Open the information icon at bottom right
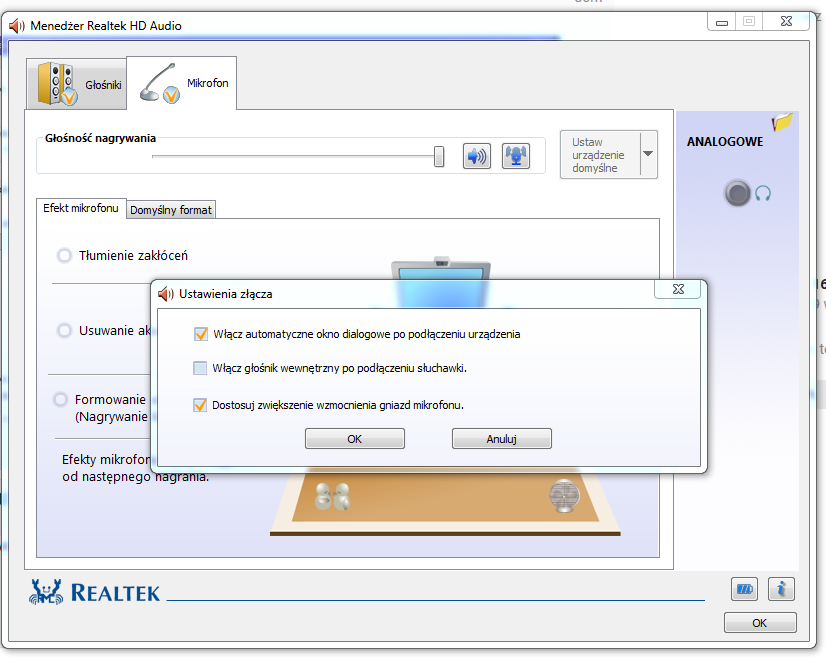This screenshot has width=826, height=671. tap(781, 589)
